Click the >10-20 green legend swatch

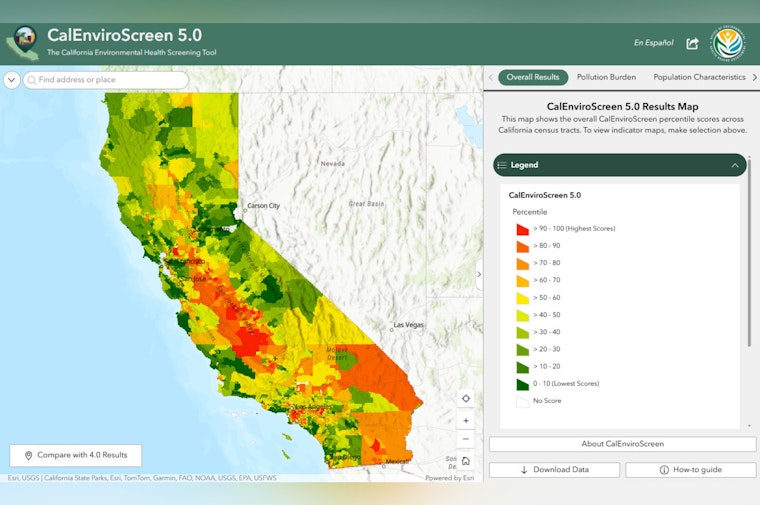click(x=522, y=367)
